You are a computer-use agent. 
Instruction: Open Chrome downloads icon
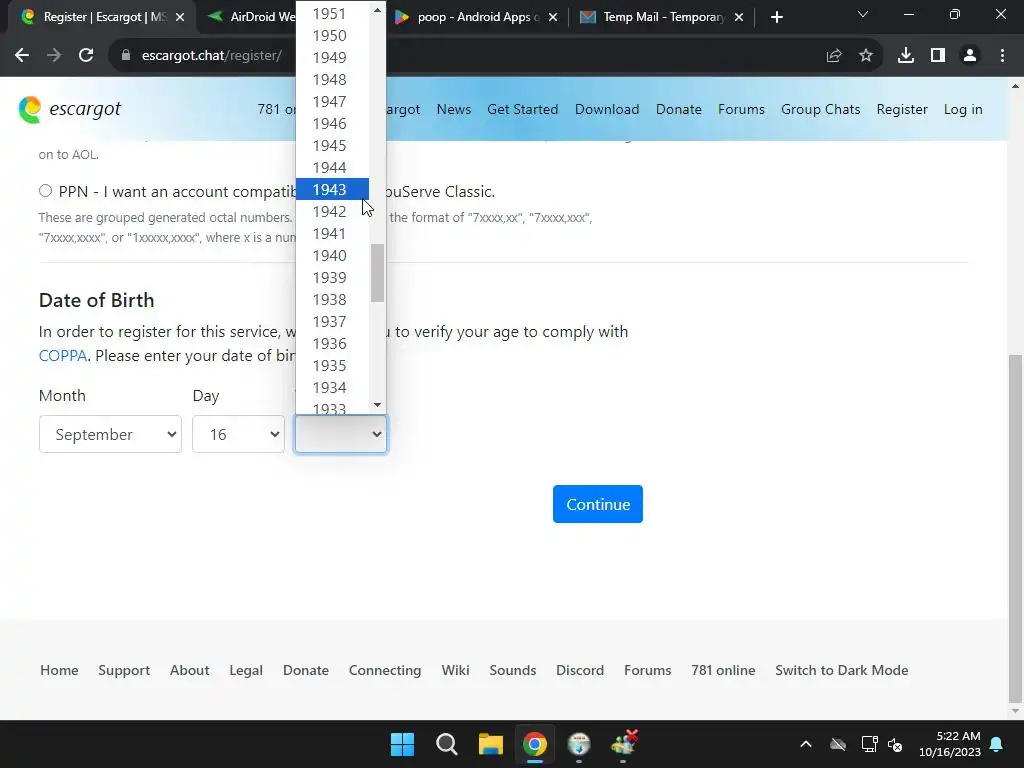906,56
